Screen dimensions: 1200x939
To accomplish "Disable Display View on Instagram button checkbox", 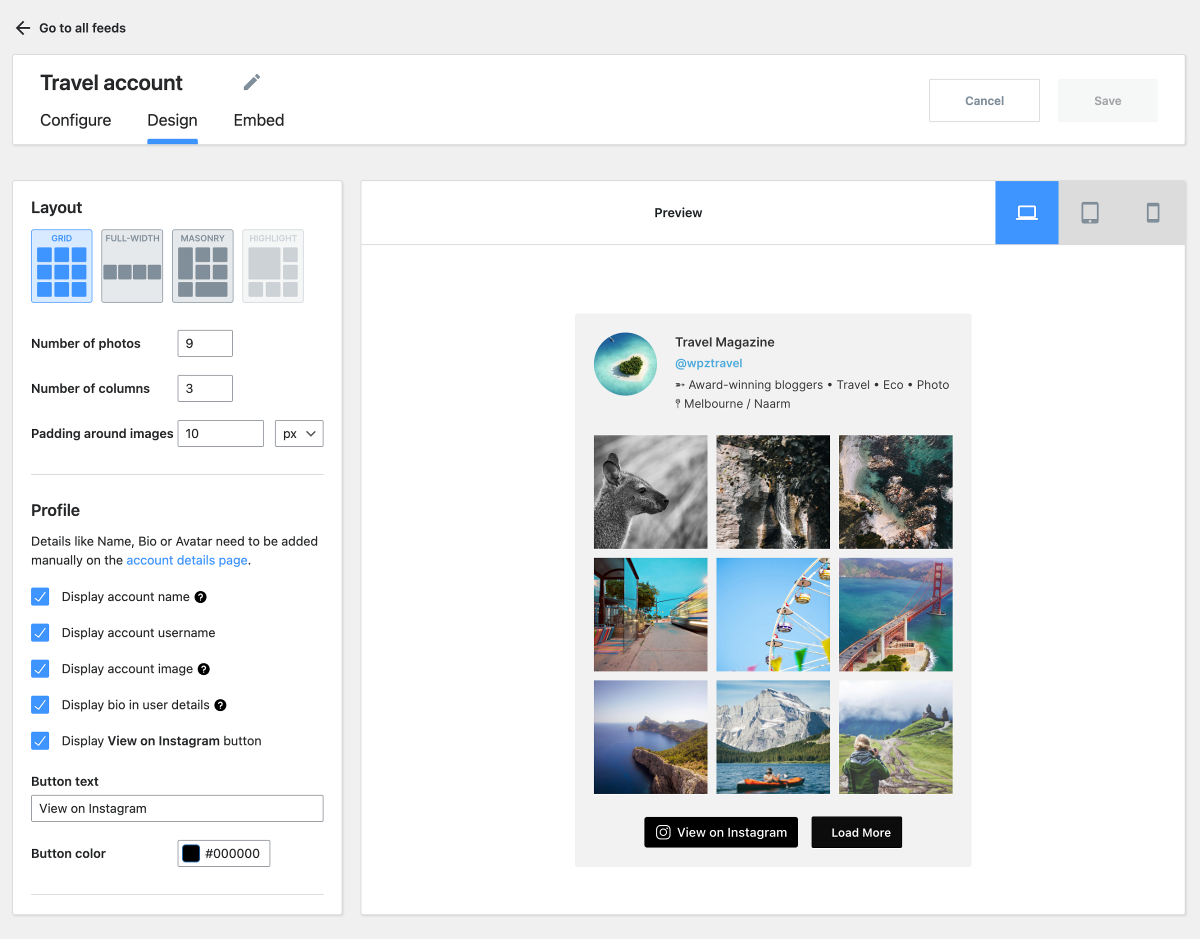I will [40, 741].
